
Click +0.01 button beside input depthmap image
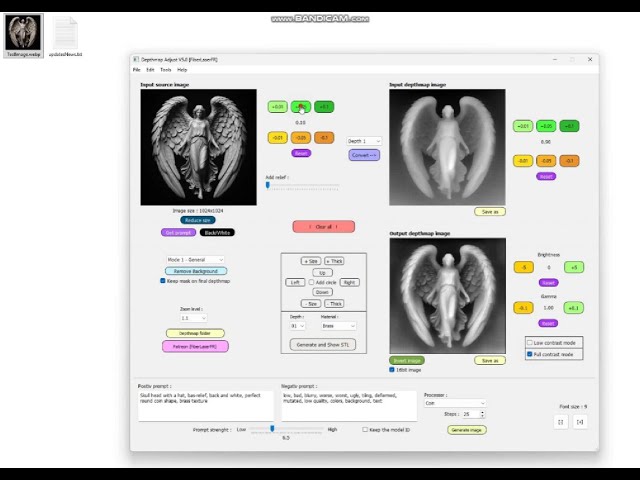tap(523, 126)
